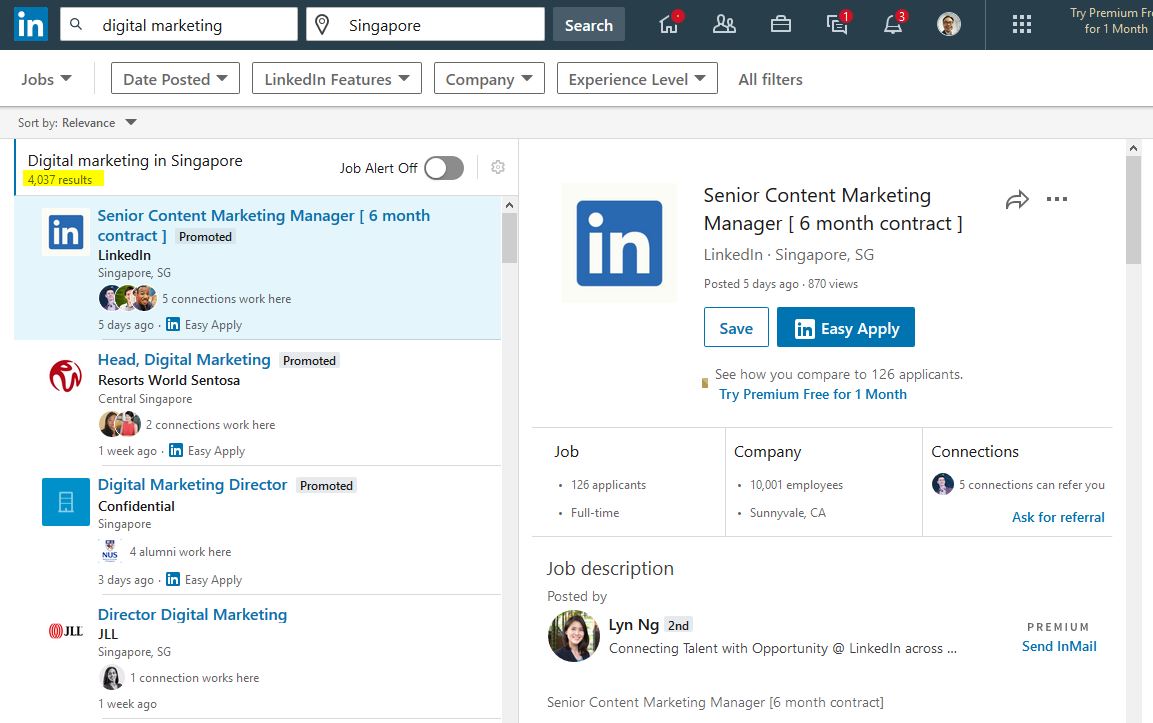Click '4,037 results' text
Viewport: 1153px width, 723px height.
point(60,179)
